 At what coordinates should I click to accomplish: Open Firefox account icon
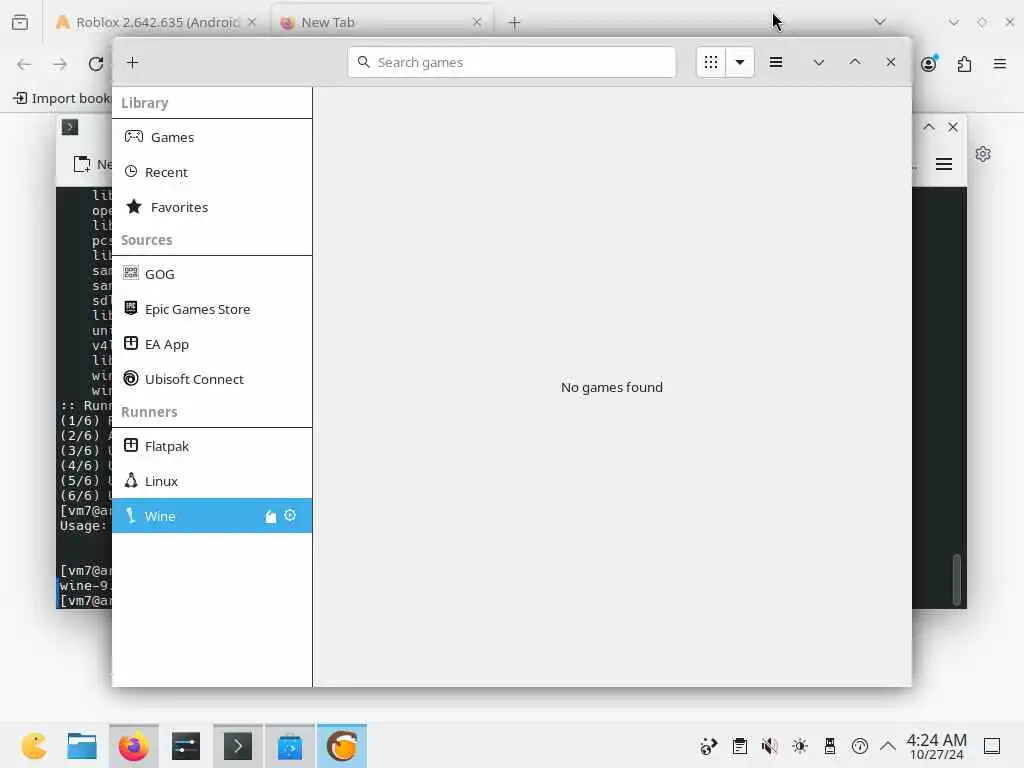pos(929,63)
